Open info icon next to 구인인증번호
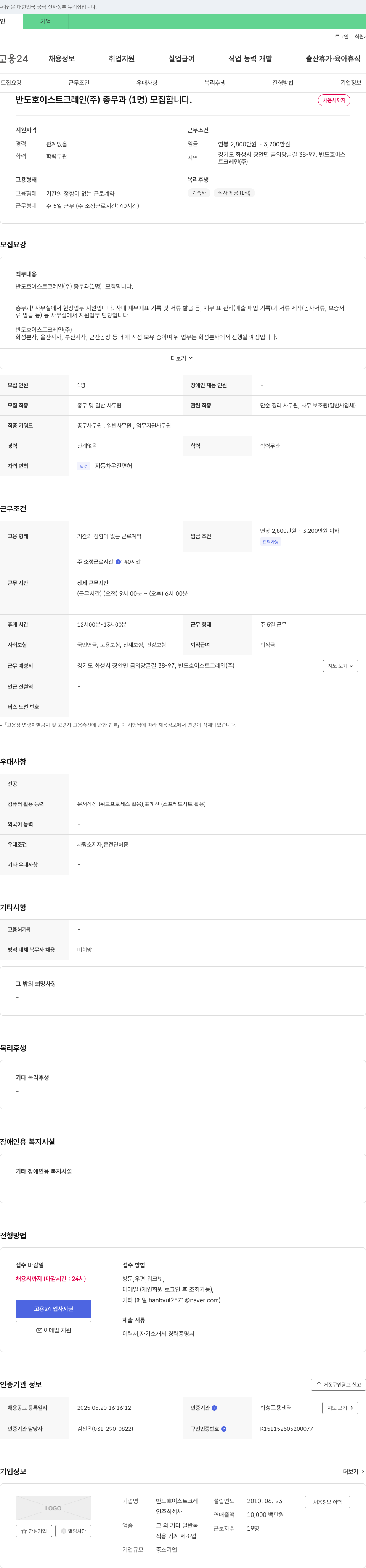 (224, 1429)
